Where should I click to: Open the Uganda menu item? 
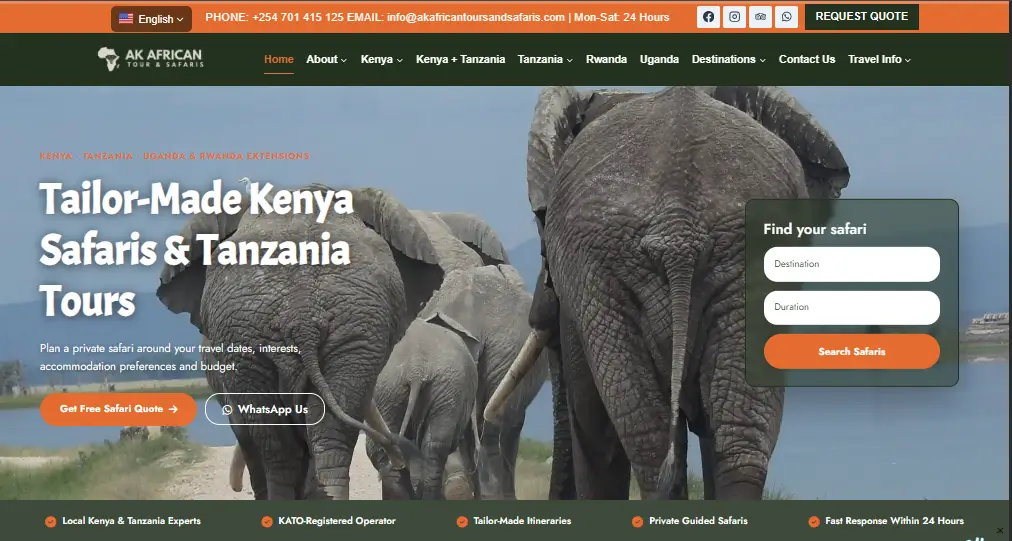click(x=659, y=59)
